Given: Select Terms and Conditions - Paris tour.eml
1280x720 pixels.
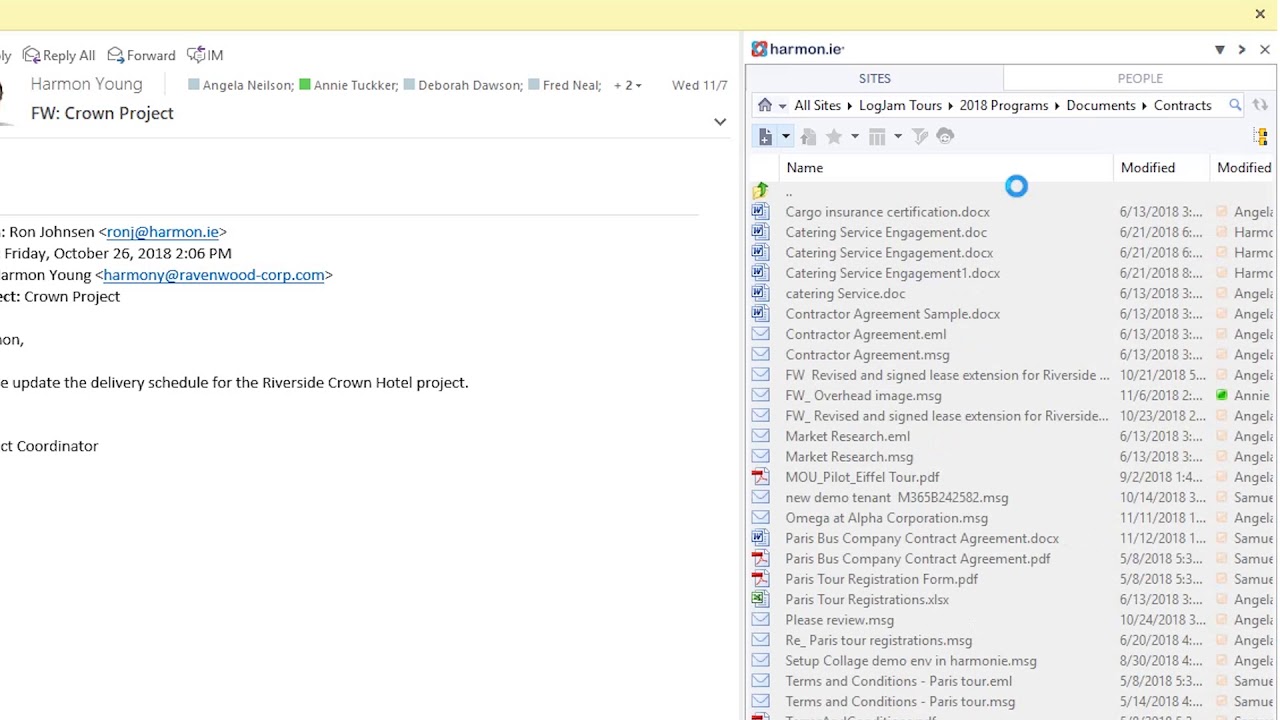Looking at the screenshot, I should click(898, 681).
